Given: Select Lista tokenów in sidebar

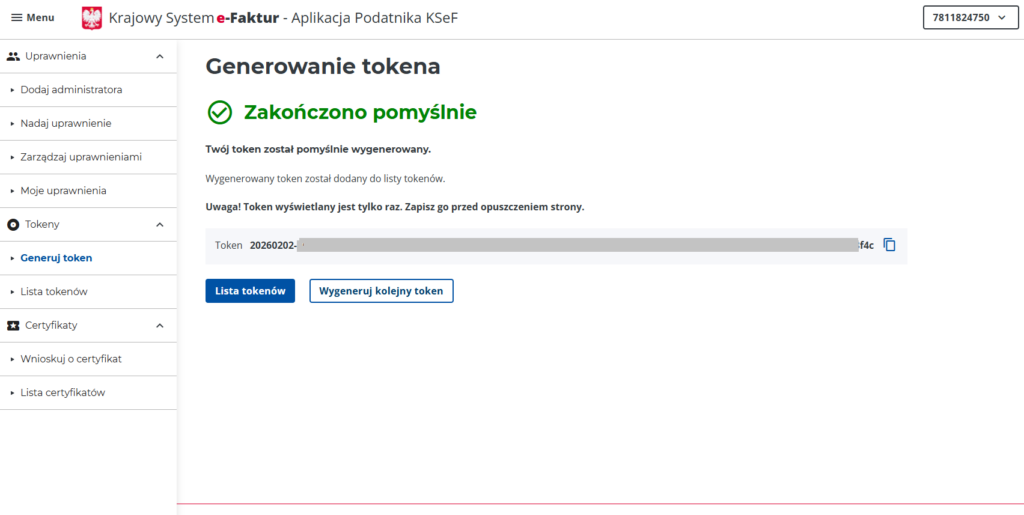Looking at the screenshot, I should pyautogui.click(x=54, y=291).
